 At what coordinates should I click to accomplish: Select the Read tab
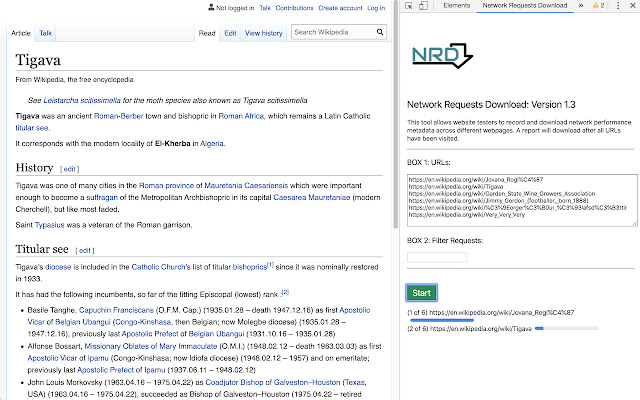pyautogui.click(x=207, y=33)
